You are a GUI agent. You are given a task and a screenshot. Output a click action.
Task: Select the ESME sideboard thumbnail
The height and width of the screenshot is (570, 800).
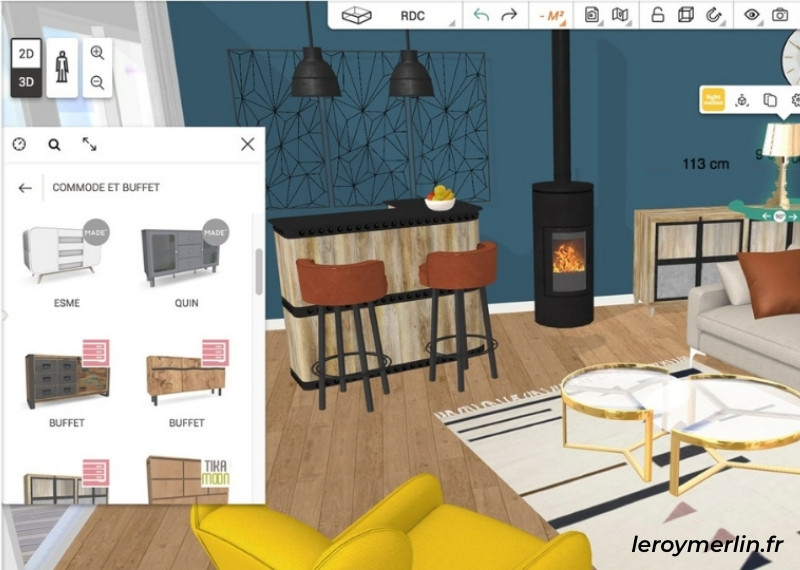(61, 254)
